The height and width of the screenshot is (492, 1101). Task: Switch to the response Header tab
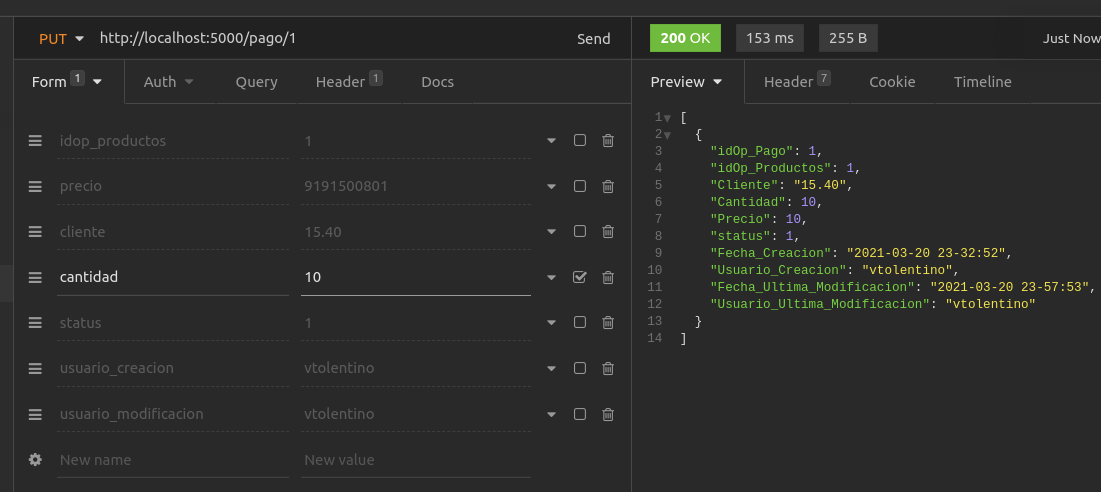coord(797,81)
